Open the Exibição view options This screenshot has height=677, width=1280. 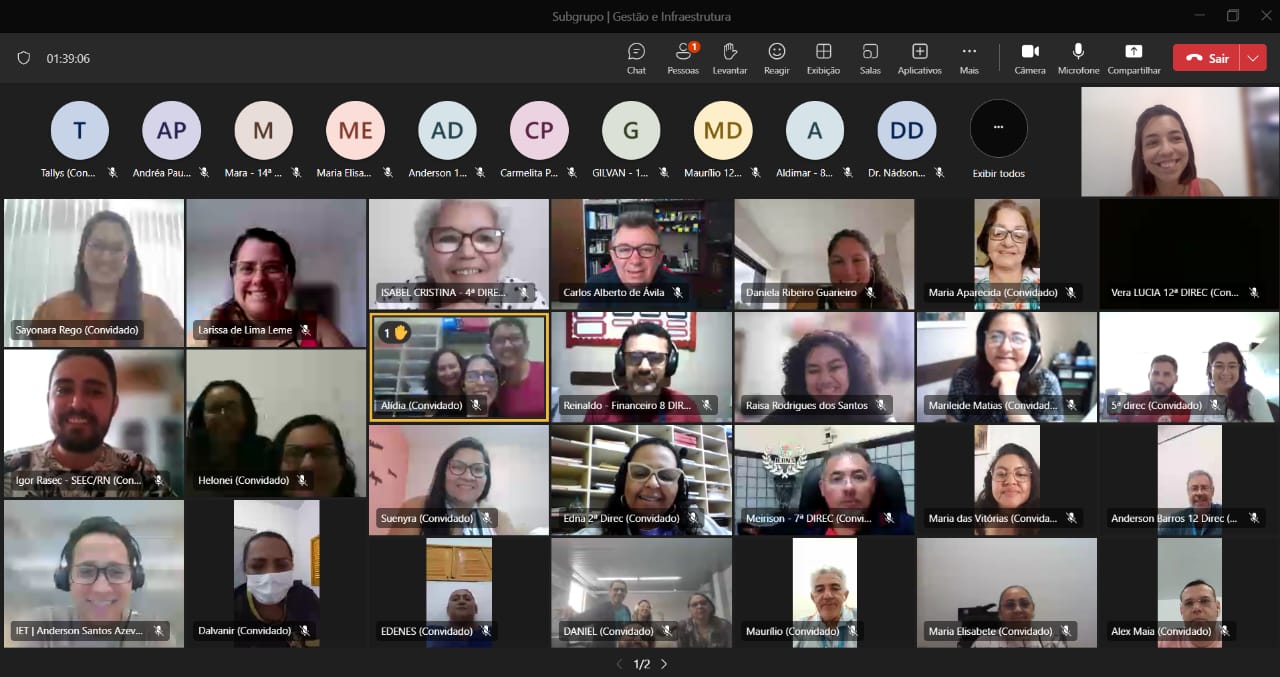(x=823, y=58)
